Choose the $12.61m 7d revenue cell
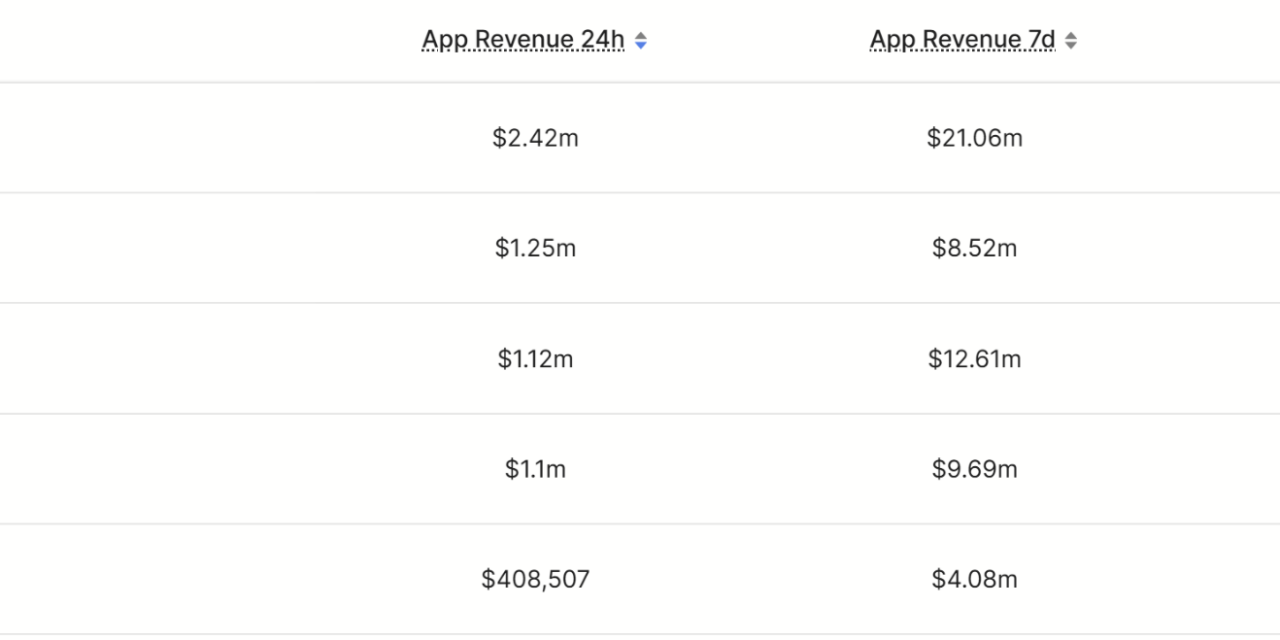Screen dimensions: 1280x640 pyautogui.click(x=975, y=359)
